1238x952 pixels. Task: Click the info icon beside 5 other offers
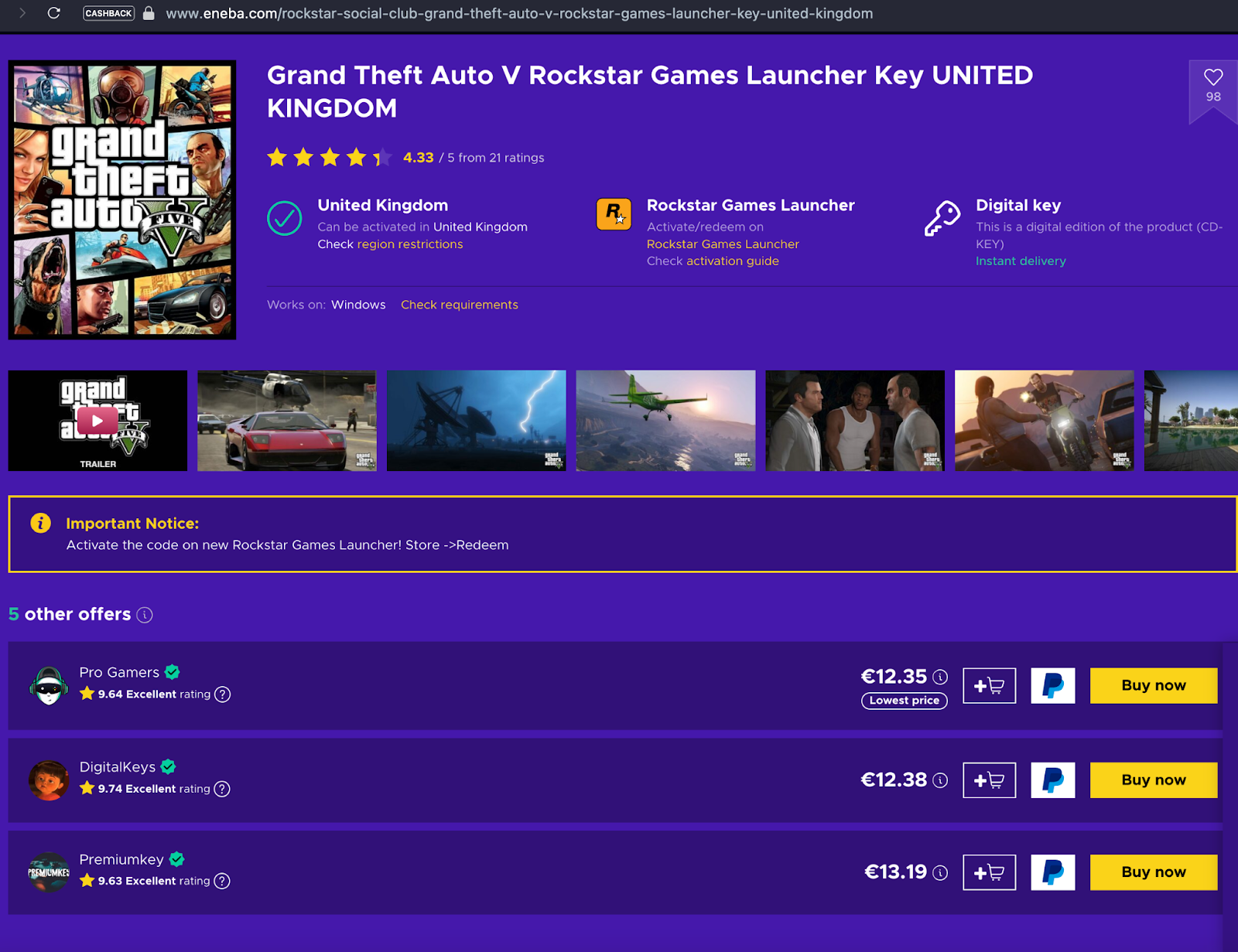144,615
